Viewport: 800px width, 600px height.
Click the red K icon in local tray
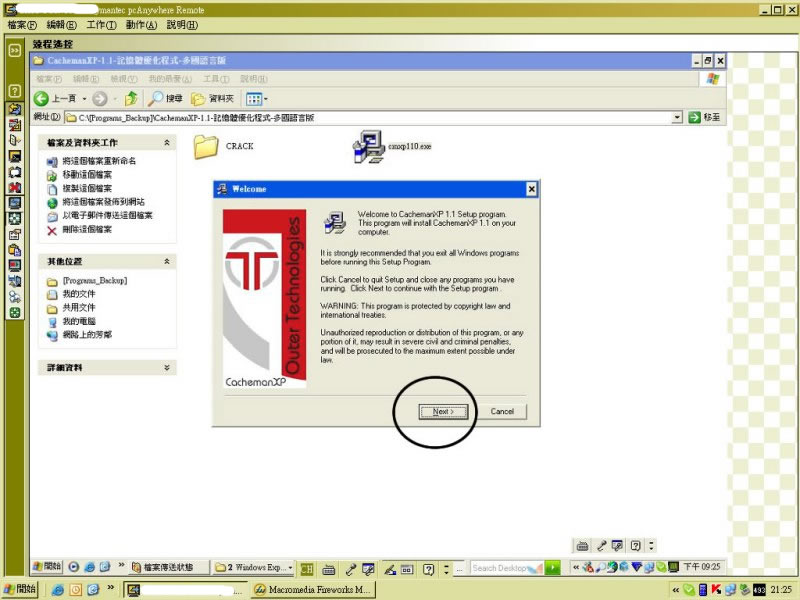click(717, 590)
